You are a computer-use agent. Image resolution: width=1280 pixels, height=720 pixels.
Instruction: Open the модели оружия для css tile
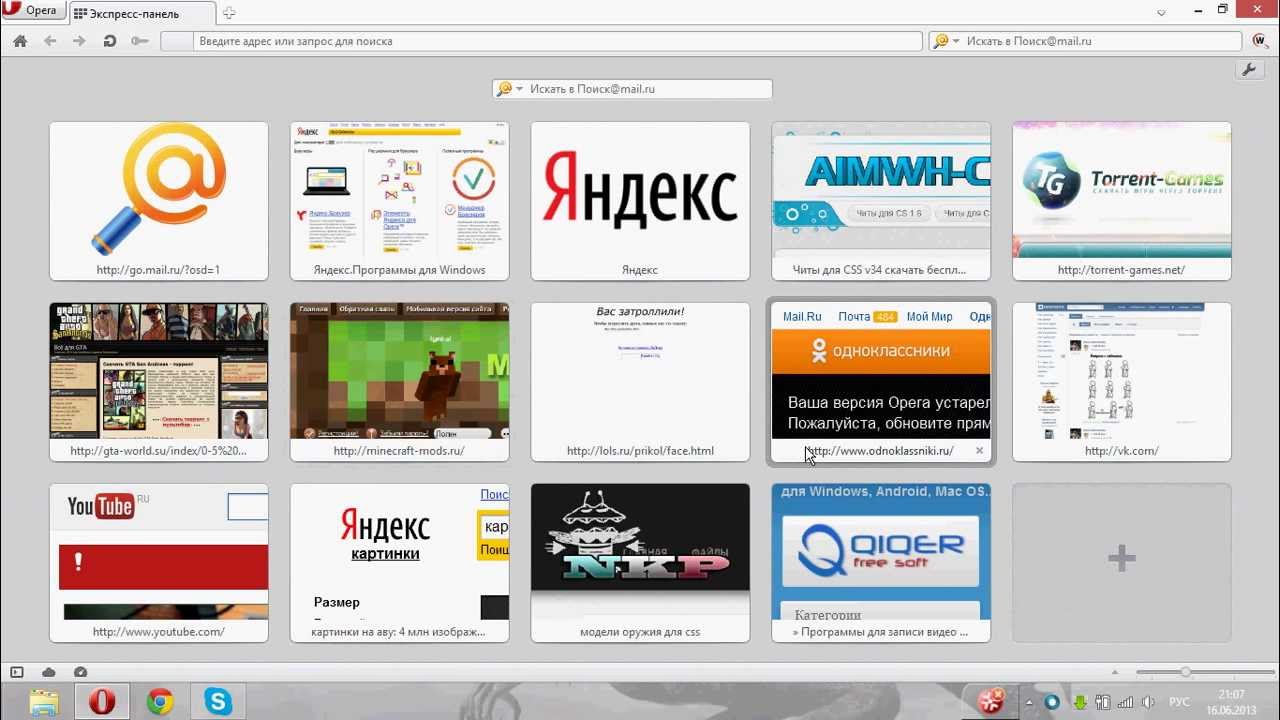[x=640, y=563]
